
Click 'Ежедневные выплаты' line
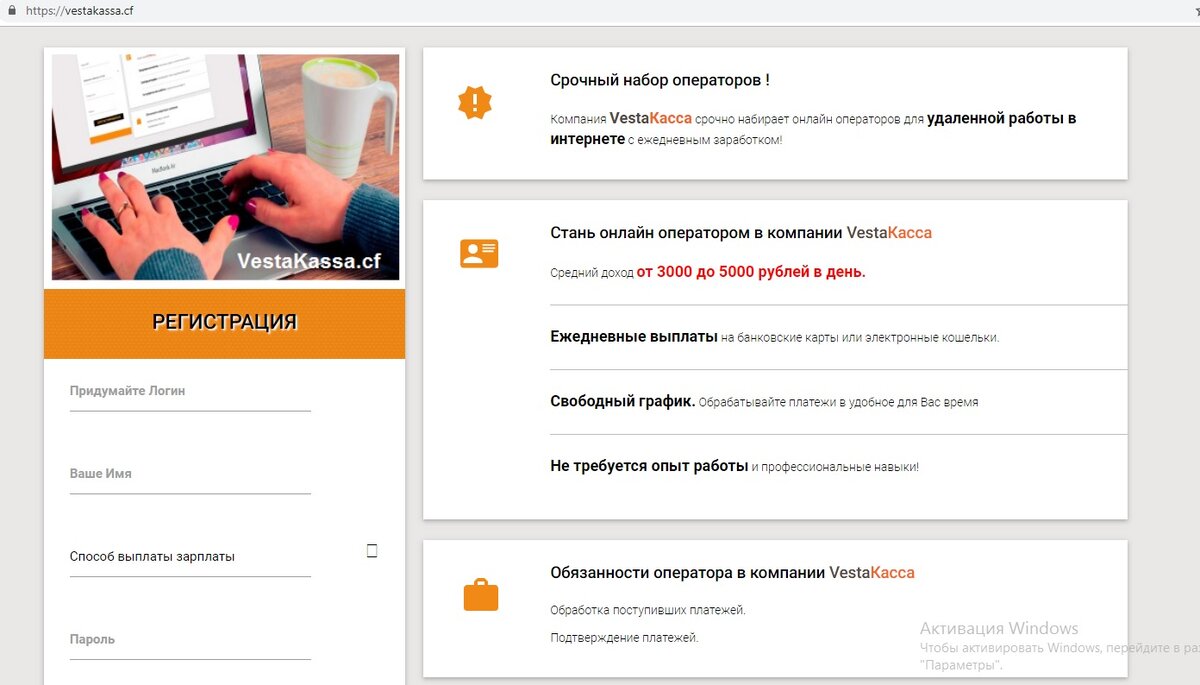coord(774,337)
